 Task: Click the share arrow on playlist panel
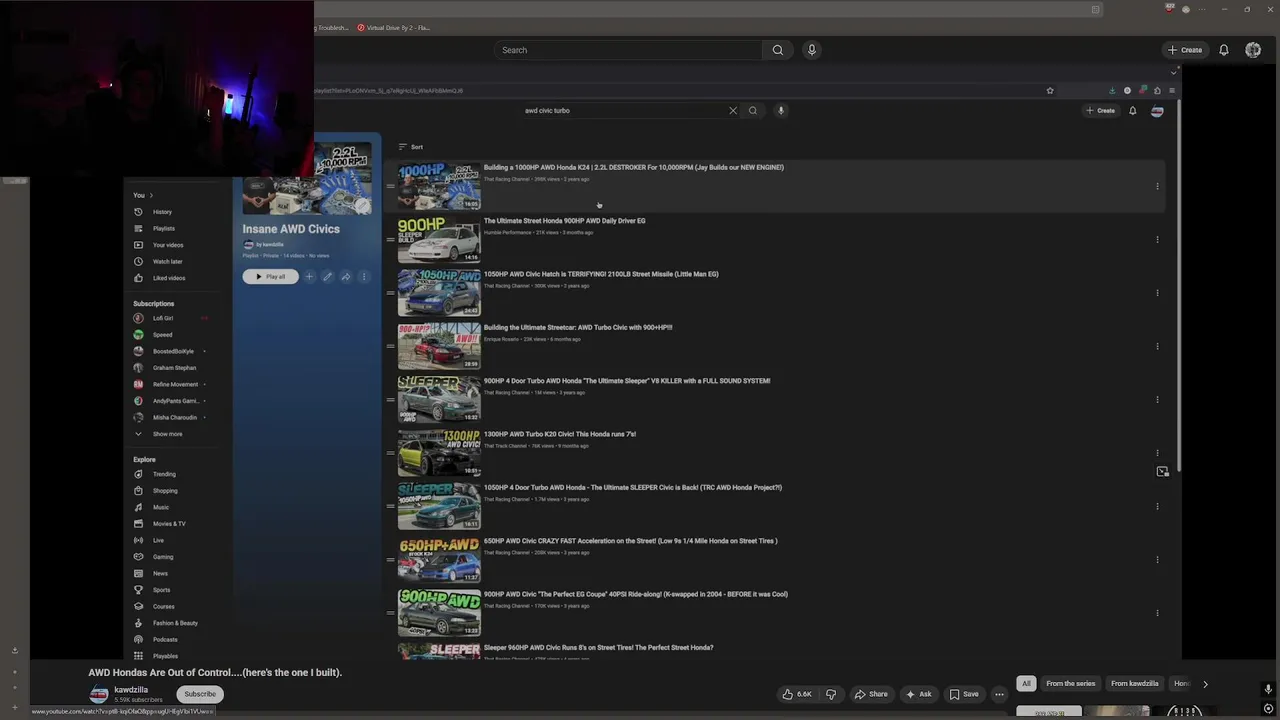tap(345, 277)
